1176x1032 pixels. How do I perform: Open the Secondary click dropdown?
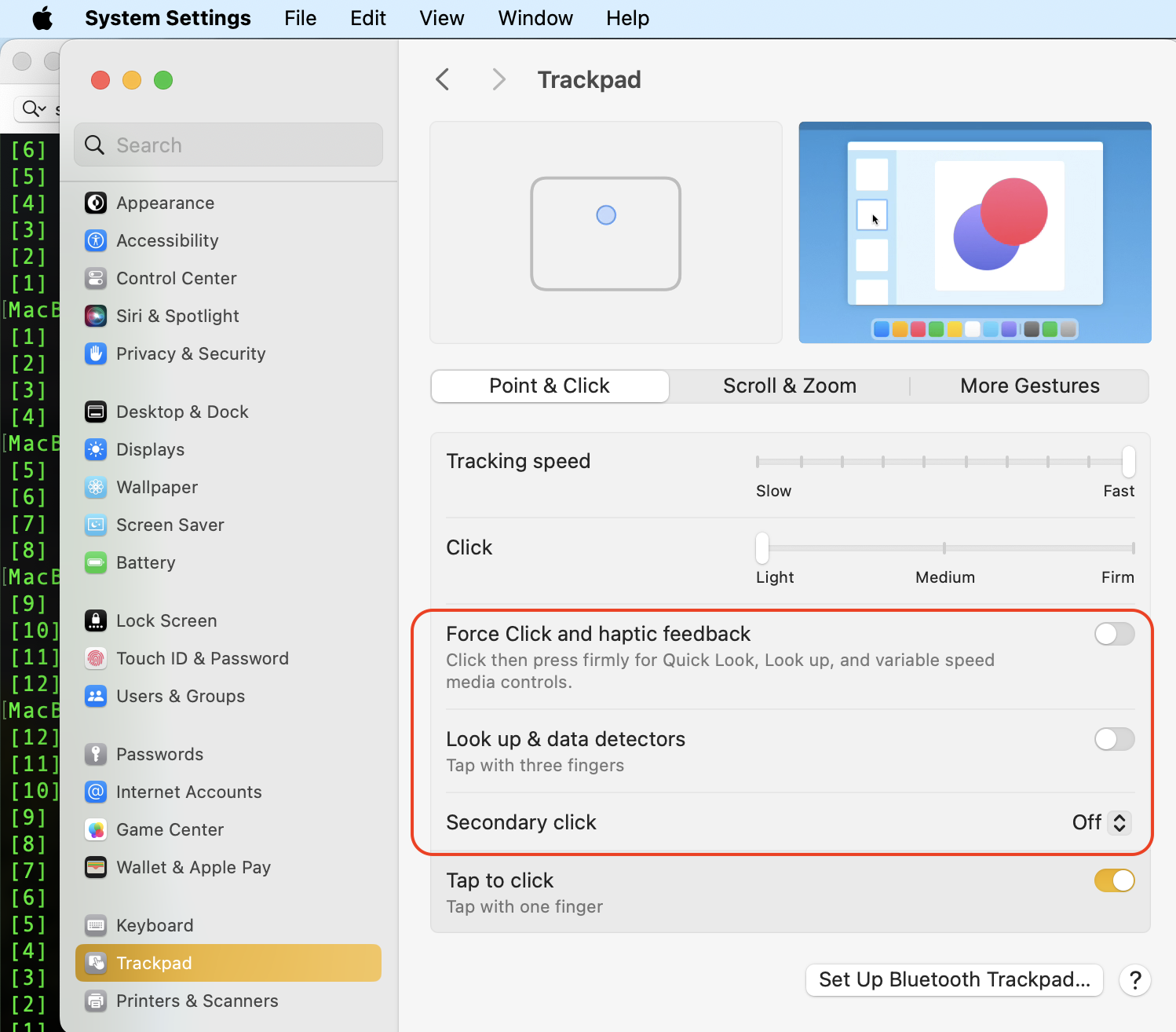pos(1101,822)
